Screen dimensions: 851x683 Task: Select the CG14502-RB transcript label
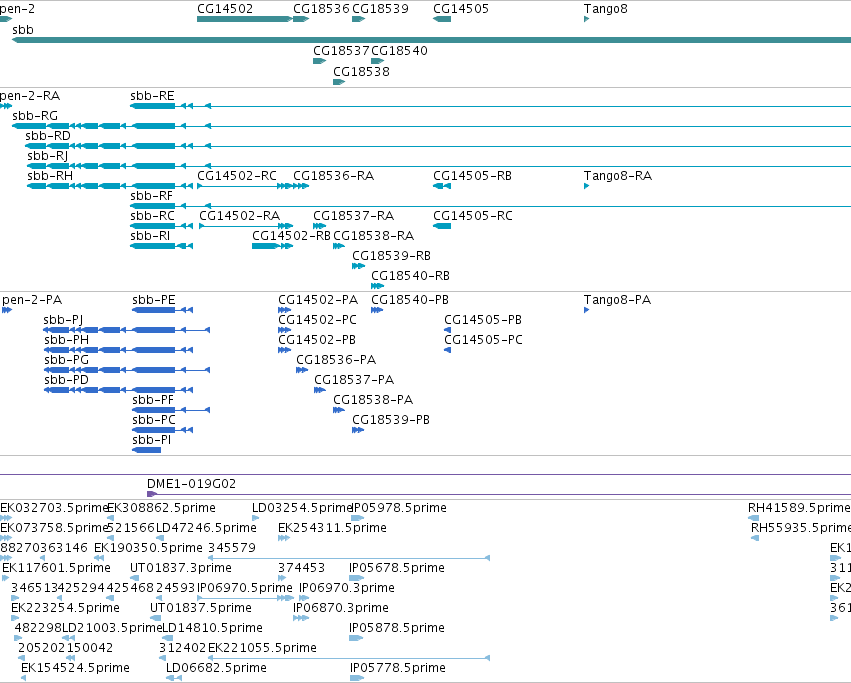click(x=291, y=236)
